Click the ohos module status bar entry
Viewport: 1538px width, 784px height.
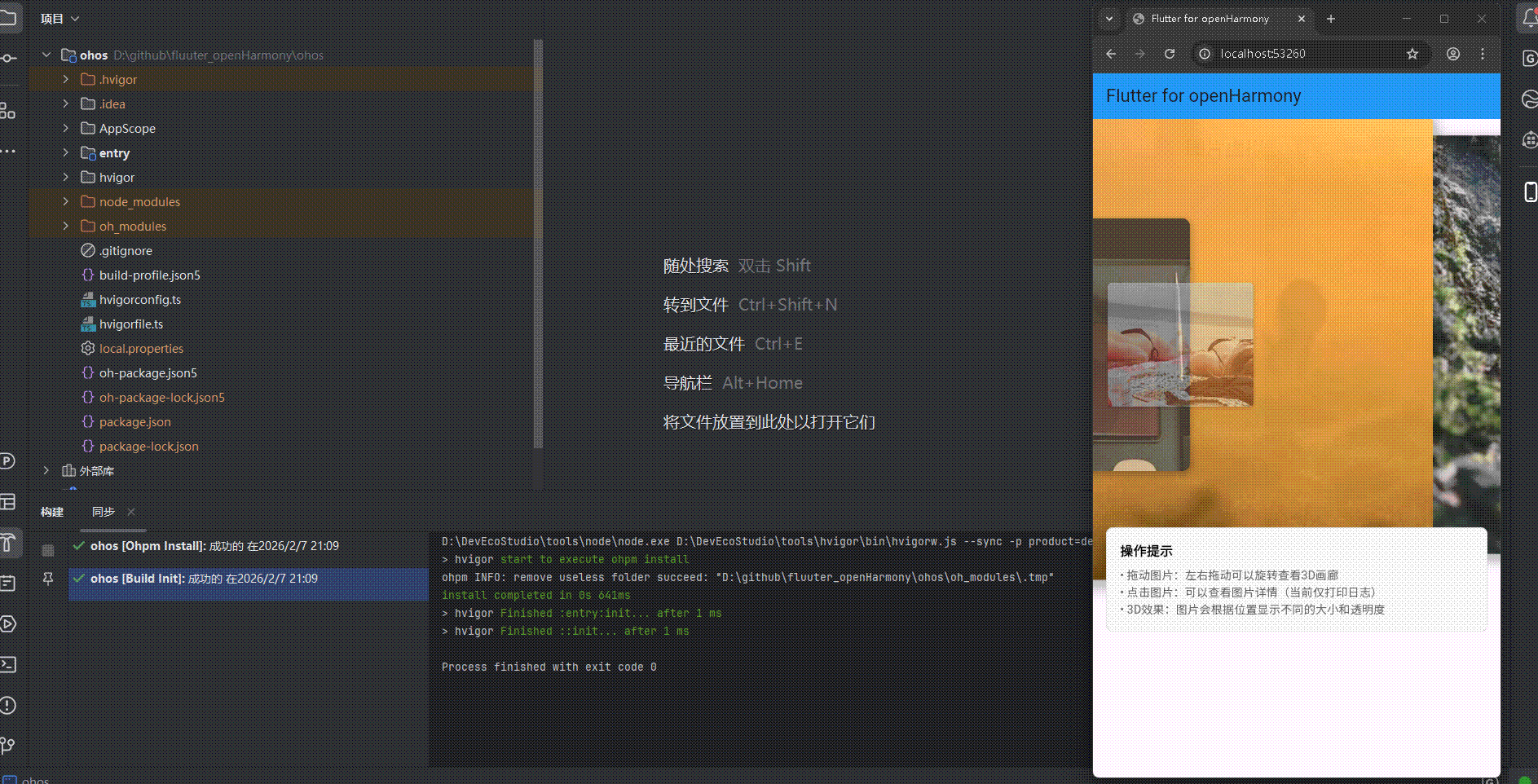27,779
